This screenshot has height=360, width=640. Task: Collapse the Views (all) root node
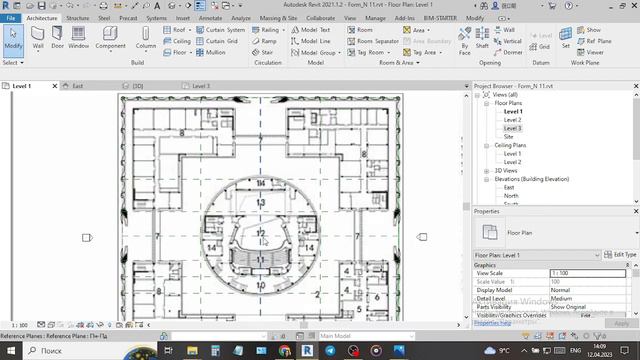click(477, 95)
